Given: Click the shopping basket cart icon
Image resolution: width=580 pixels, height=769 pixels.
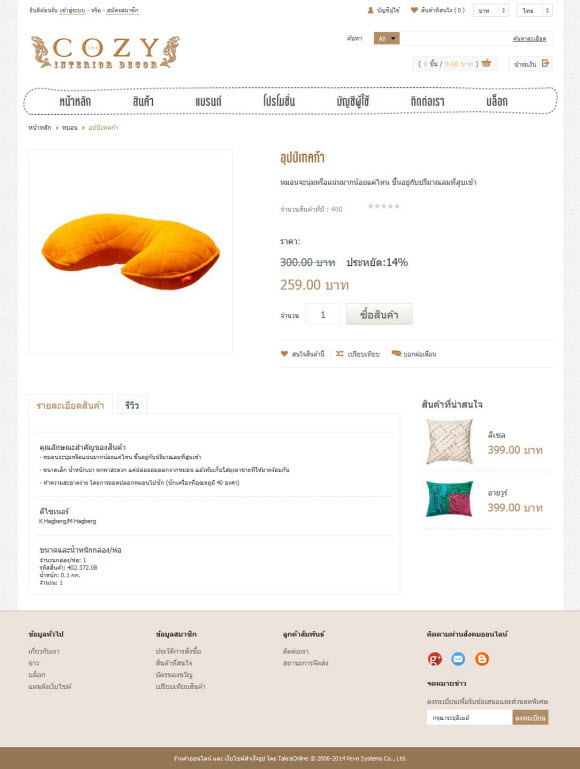Looking at the screenshot, I should (486, 63).
